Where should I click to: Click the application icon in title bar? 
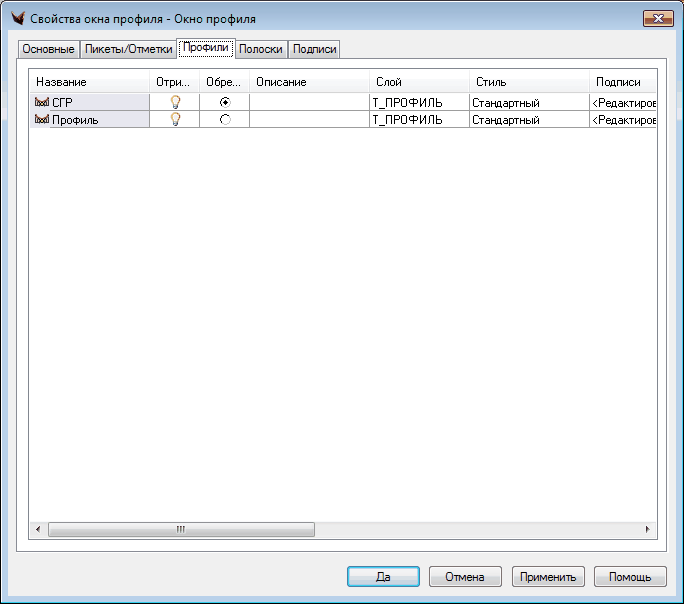pyautogui.click(x=16, y=18)
